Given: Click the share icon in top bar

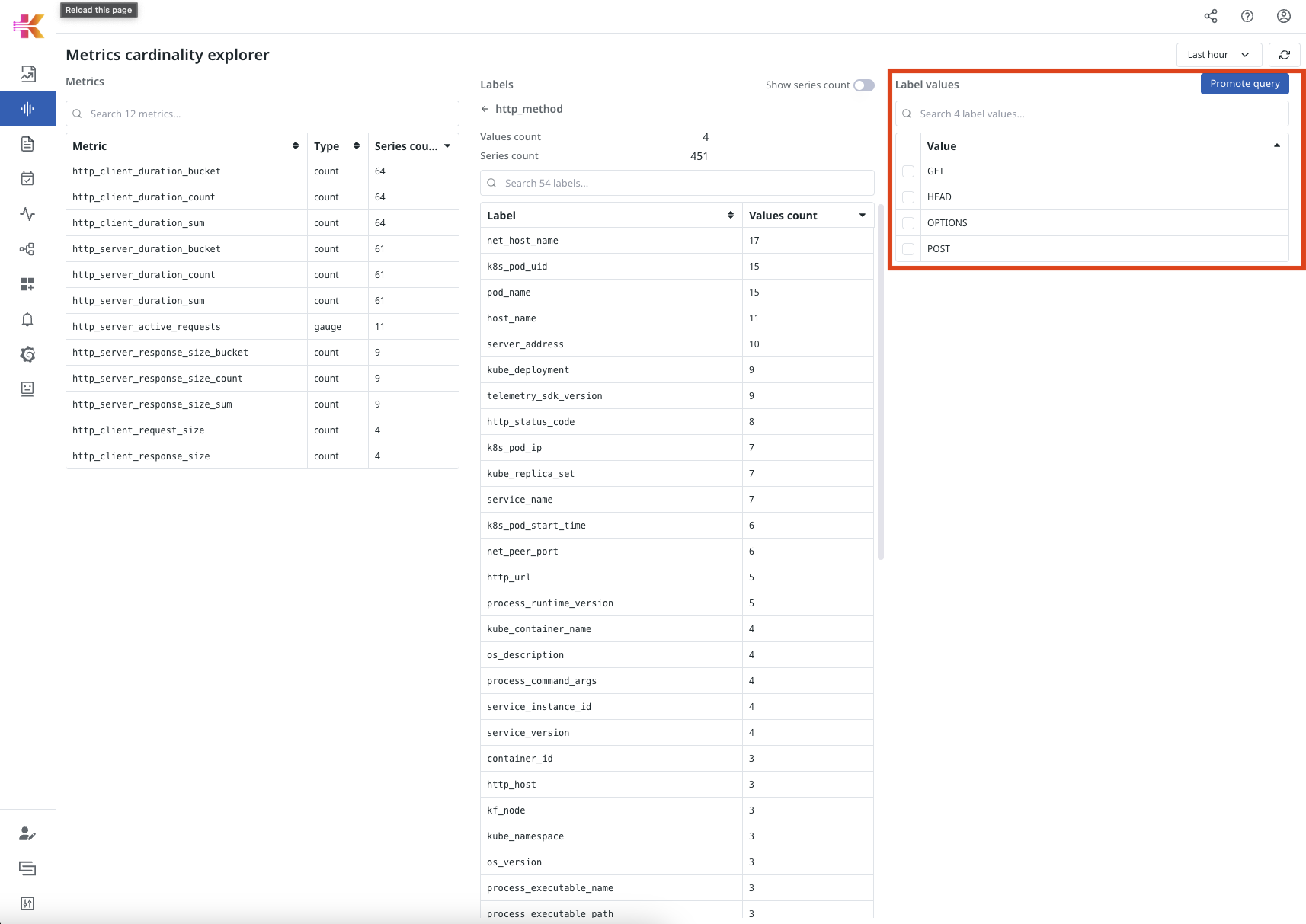Looking at the screenshot, I should click(x=1211, y=16).
